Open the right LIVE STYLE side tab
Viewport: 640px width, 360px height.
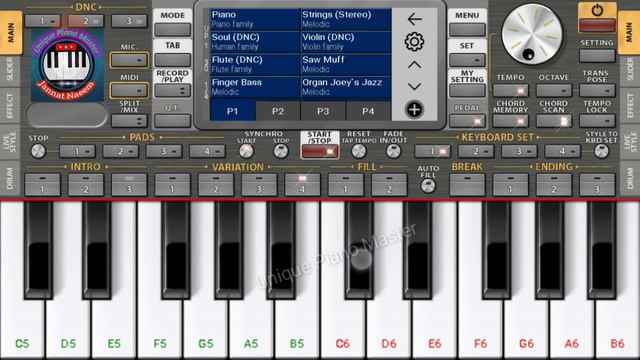pyautogui.click(x=629, y=142)
